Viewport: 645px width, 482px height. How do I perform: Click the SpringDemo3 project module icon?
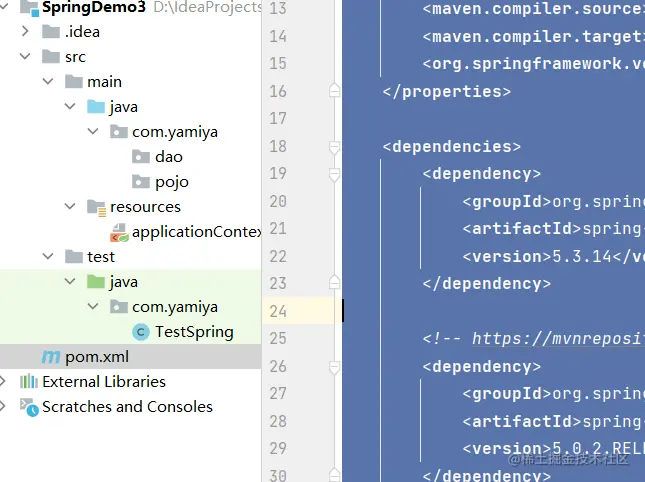click(29, 7)
